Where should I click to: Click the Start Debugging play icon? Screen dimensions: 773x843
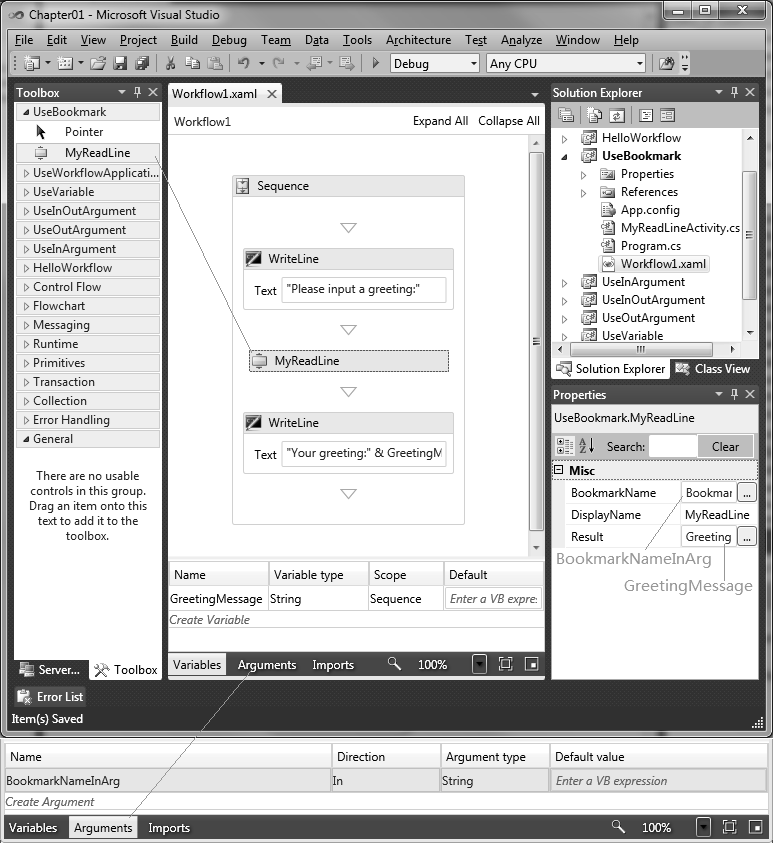tap(376, 63)
